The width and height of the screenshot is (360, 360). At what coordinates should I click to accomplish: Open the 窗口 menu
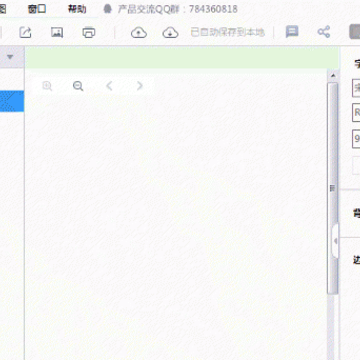tap(37, 9)
